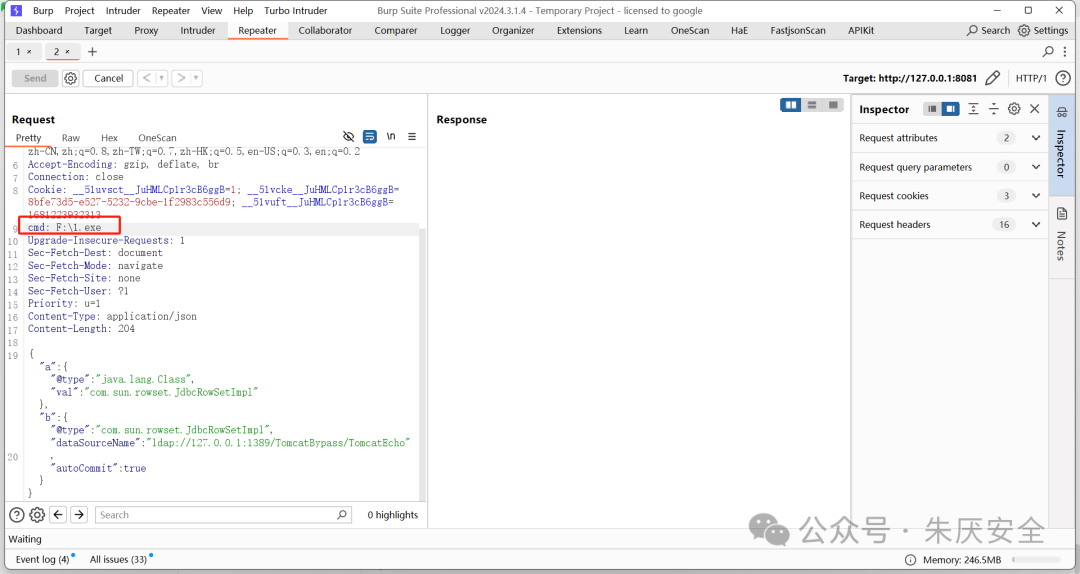Viewport: 1080px width, 574px height.
Task: Open Settings from top right
Action: pyautogui.click(x=1043, y=30)
